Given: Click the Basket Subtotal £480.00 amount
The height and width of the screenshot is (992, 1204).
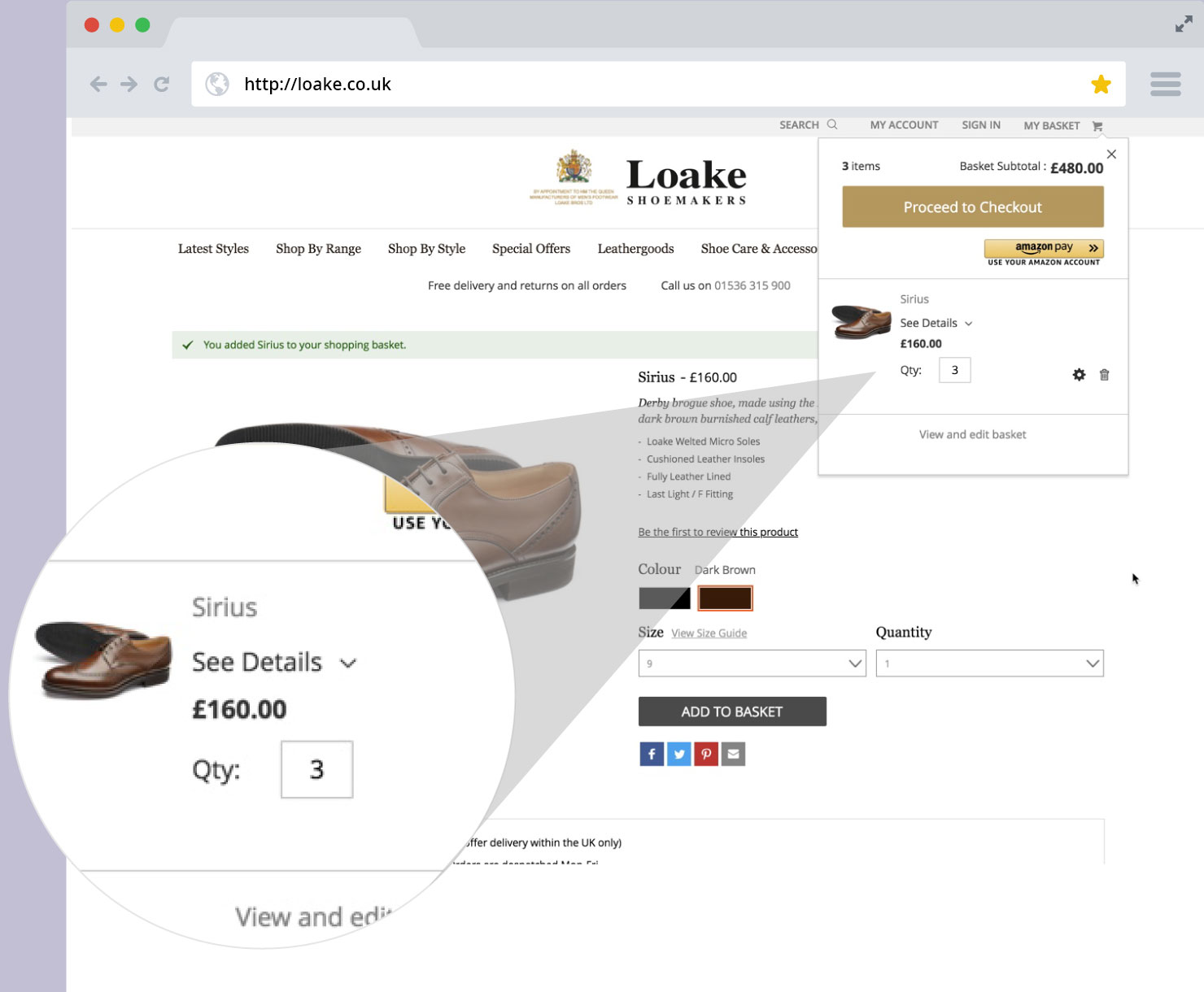Looking at the screenshot, I should coord(1076,168).
